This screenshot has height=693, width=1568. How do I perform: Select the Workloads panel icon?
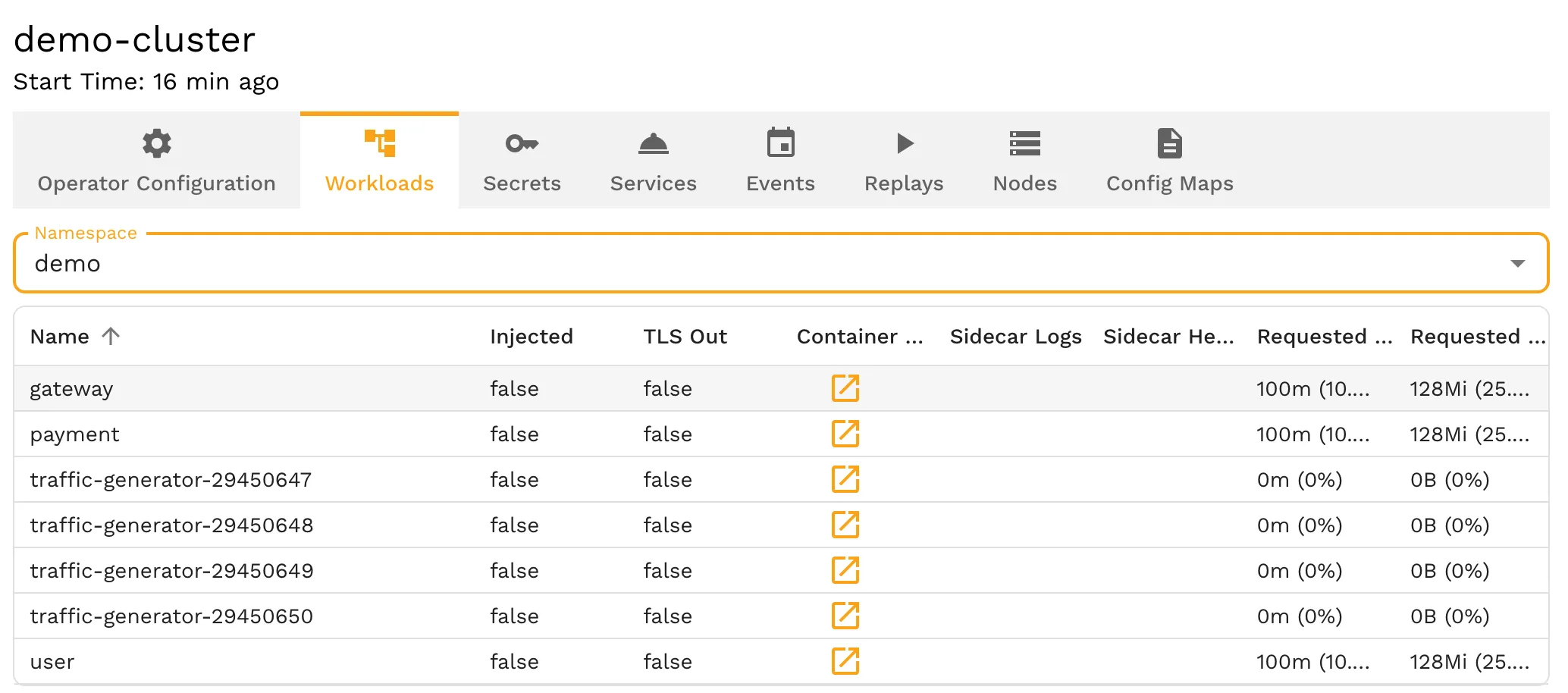click(379, 143)
